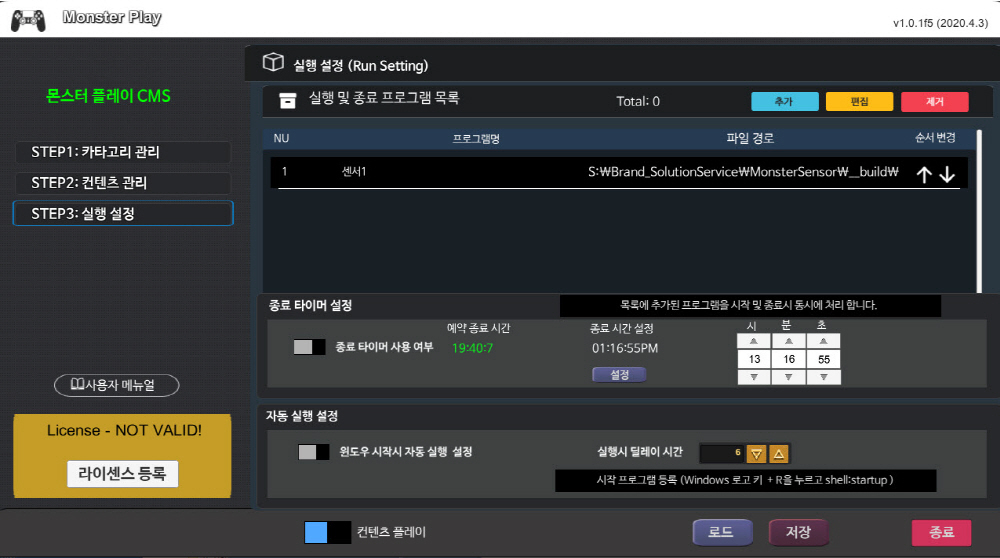Increase run delay with up triangle
Screen dimensions: 1000x558
coord(779,454)
